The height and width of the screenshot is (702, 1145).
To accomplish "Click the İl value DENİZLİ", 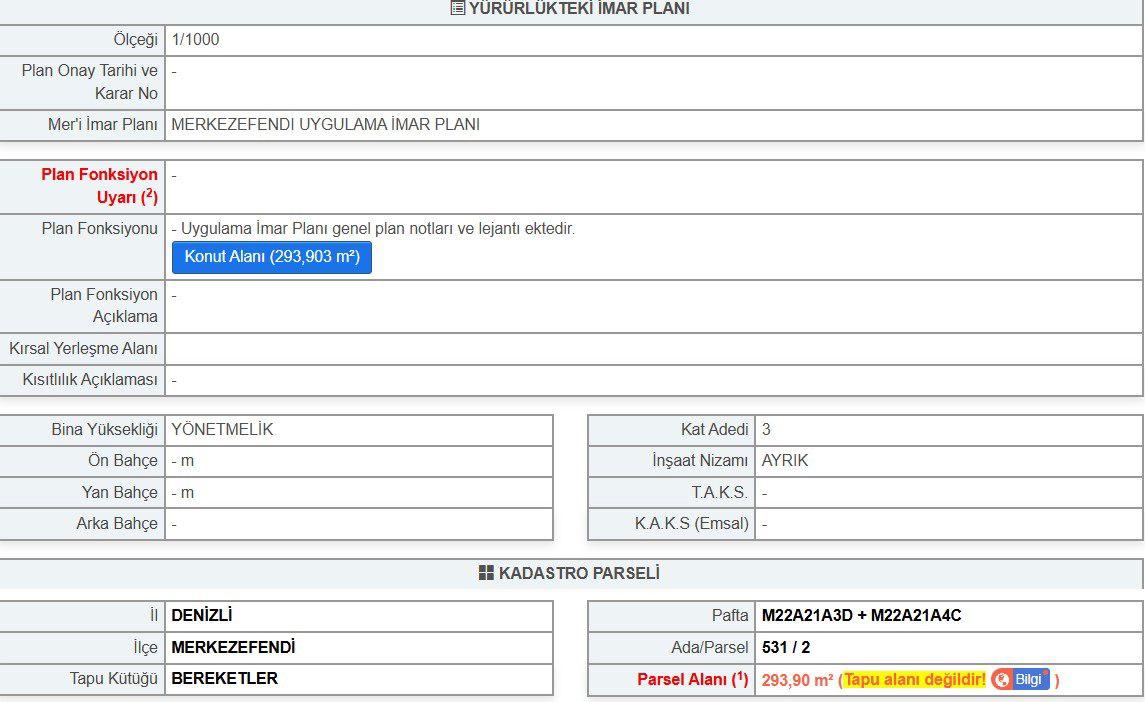I will [x=201, y=616].
